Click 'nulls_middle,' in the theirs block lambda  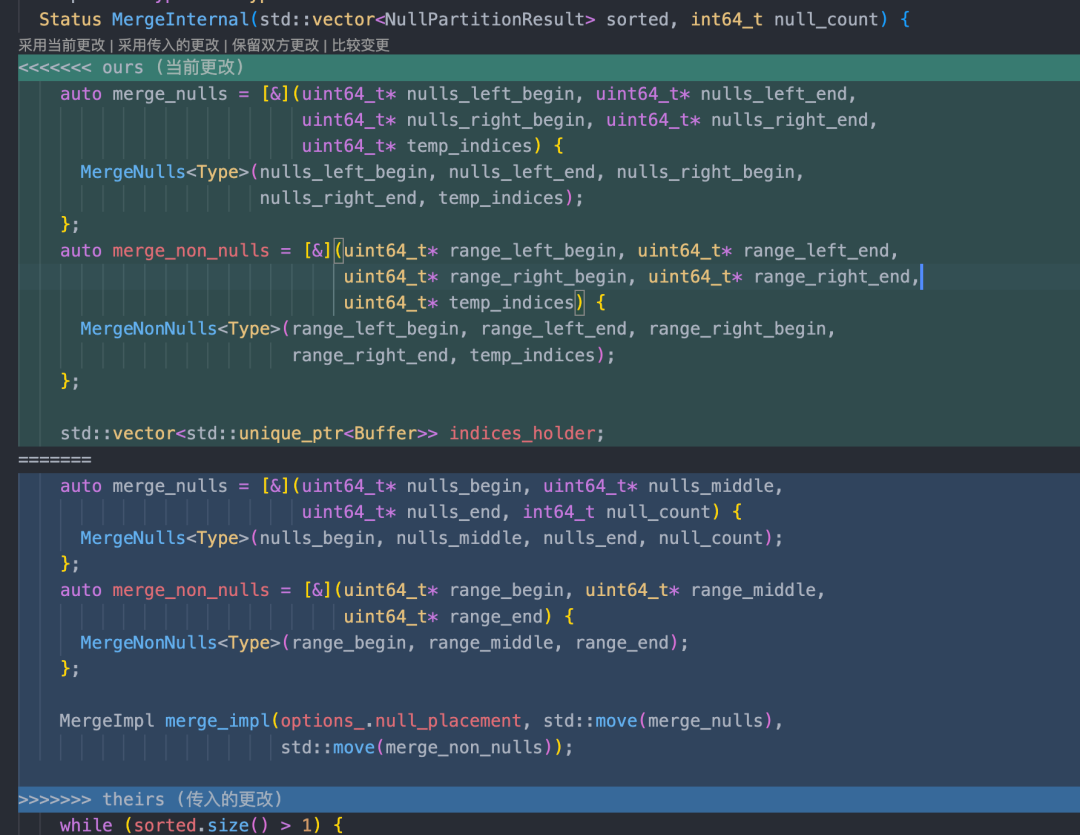coord(715,486)
